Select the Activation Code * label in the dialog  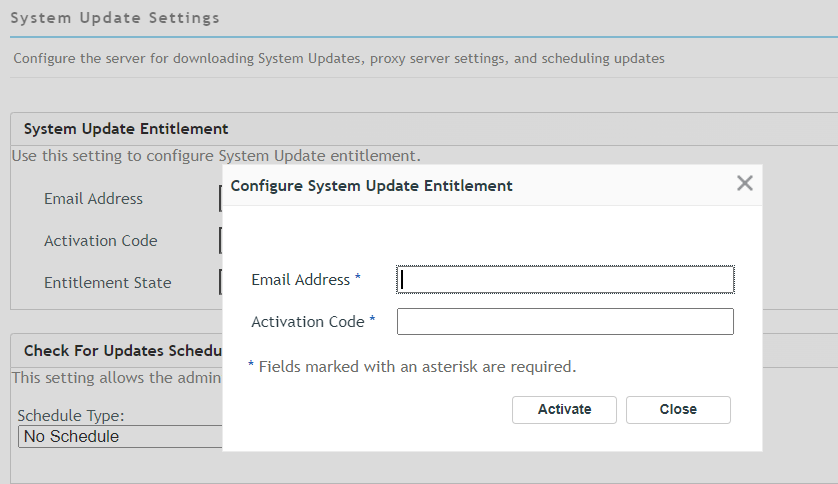[313, 322]
